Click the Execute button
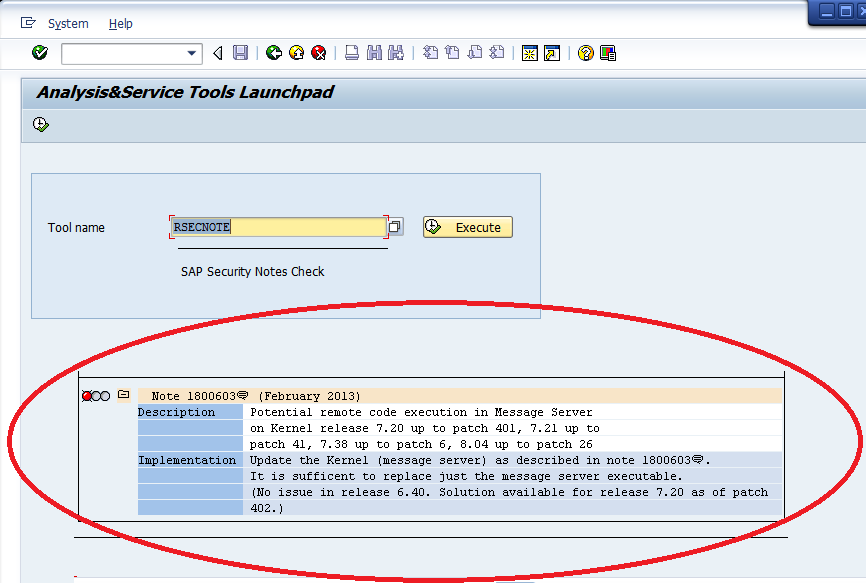The width and height of the screenshot is (866, 583). coord(468,227)
